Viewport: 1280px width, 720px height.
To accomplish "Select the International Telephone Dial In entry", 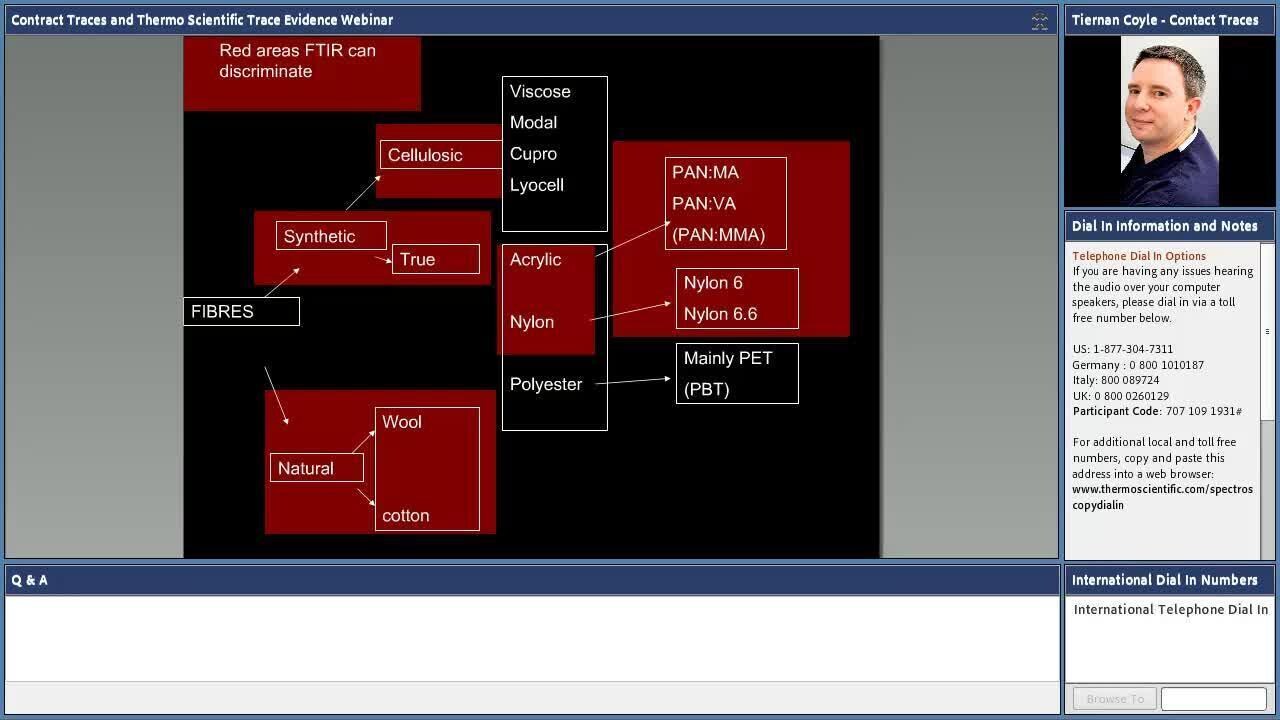I will coord(1170,610).
